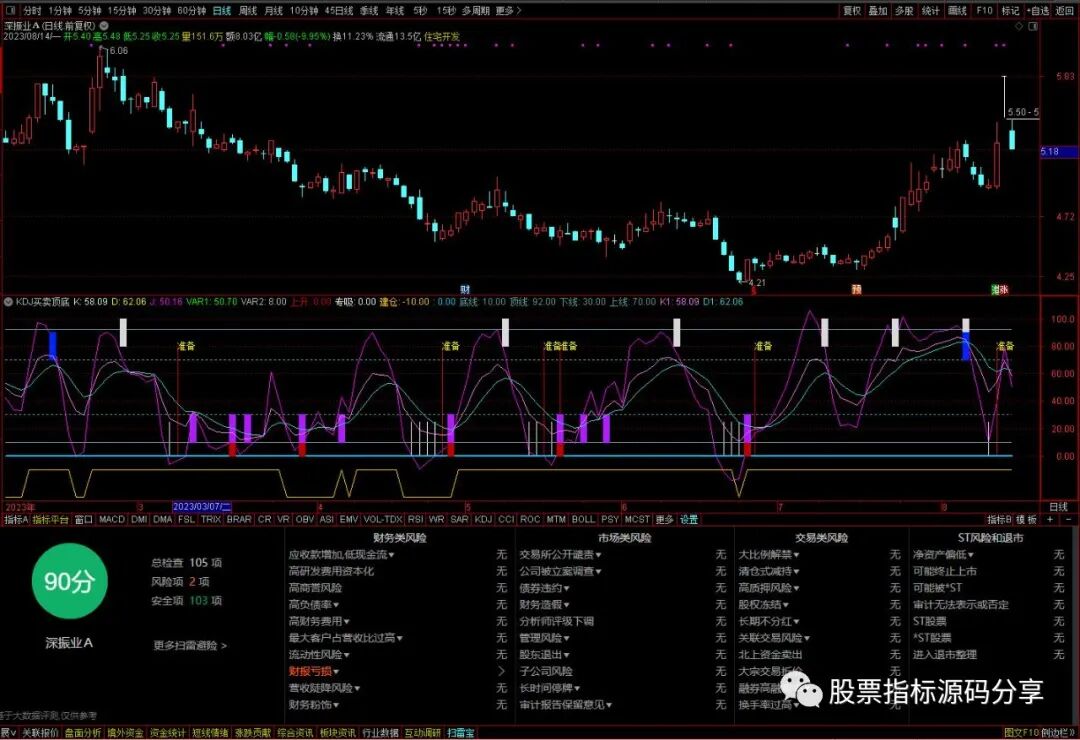Screen dimensions: 1080x740
Task: Expand 更多 periods list
Action: pos(508,10)
